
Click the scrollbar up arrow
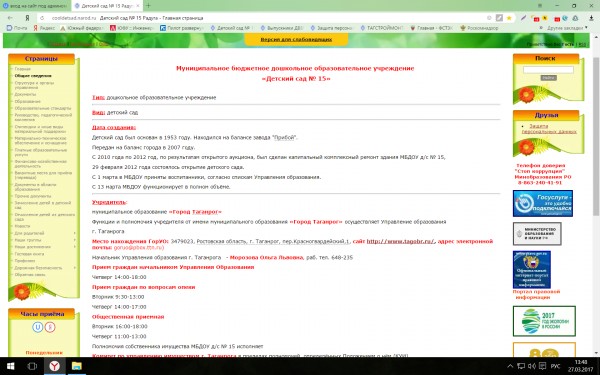596,37
